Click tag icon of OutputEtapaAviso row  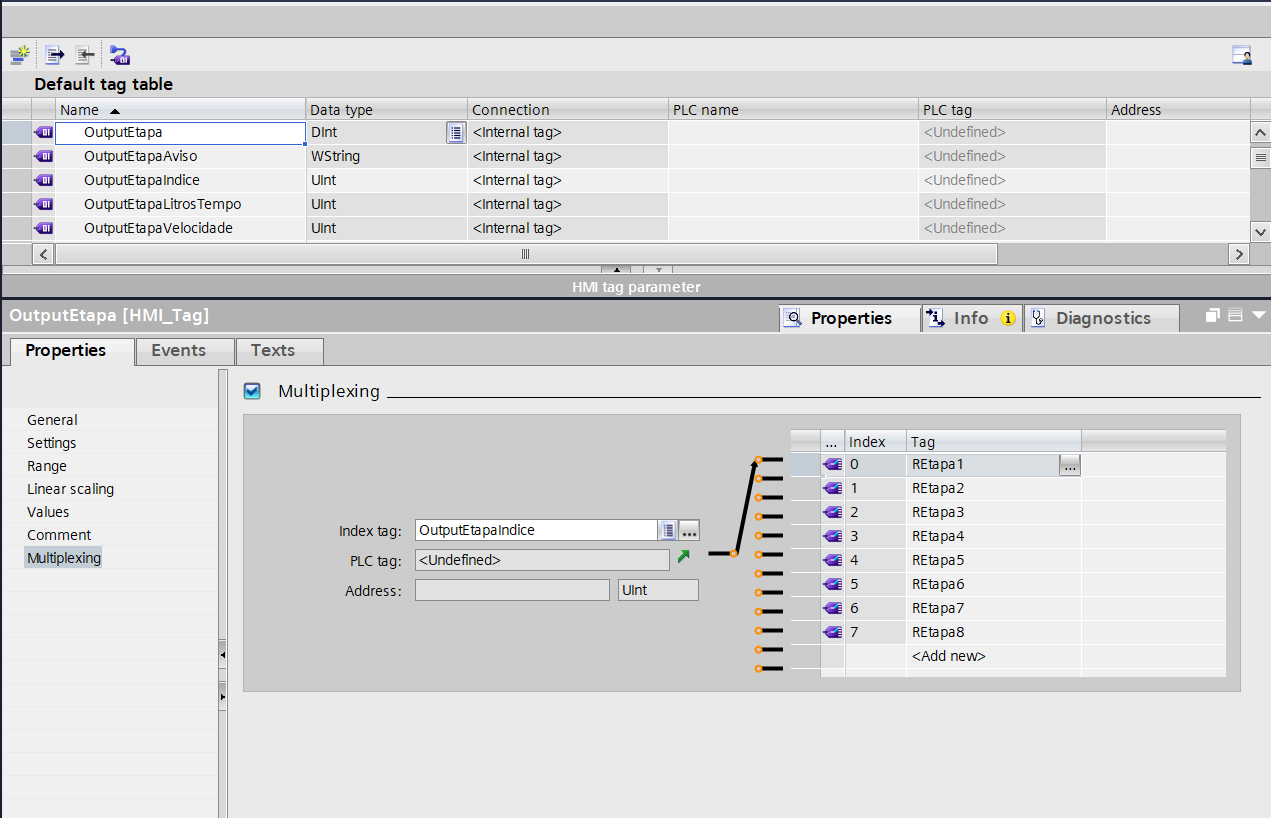tap(44, 156)
